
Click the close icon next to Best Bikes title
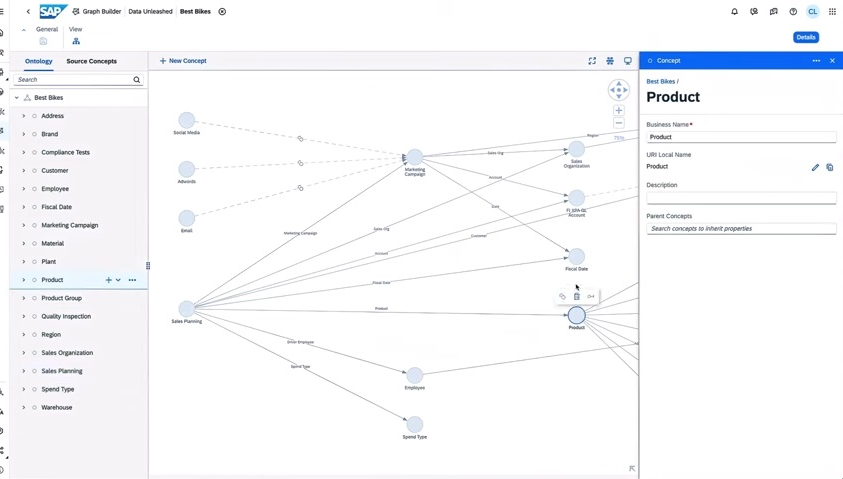coord(222,11)
